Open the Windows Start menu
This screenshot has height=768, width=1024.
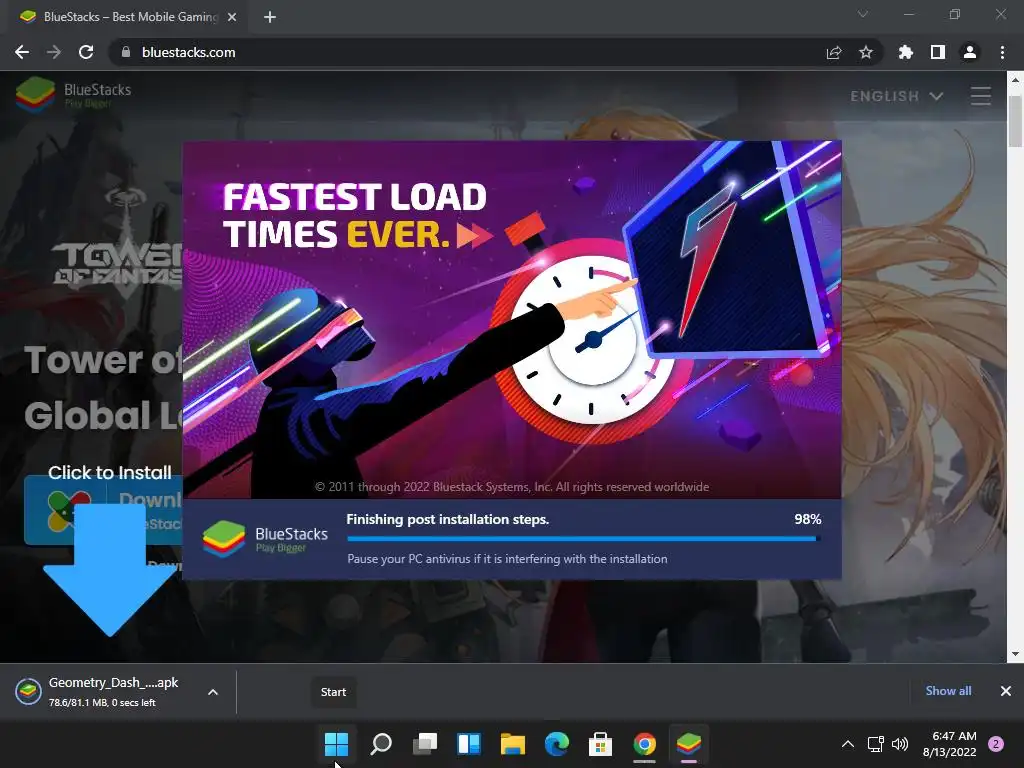(x=336, y=744)
